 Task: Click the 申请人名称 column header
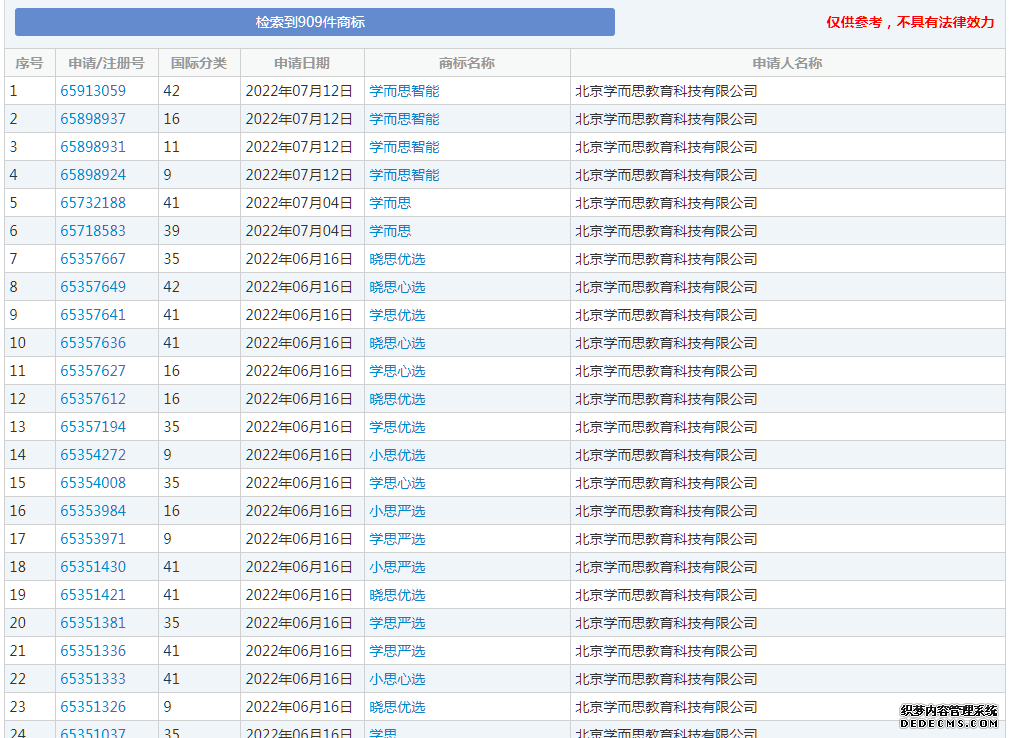787,63
